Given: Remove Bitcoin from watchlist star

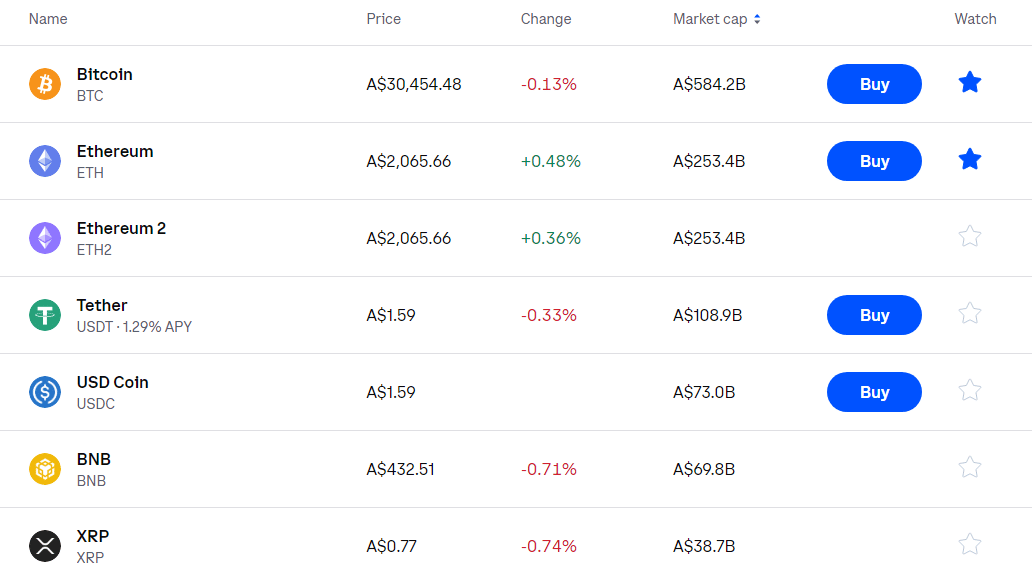Looking at the screenshot, I should point(969,83).
